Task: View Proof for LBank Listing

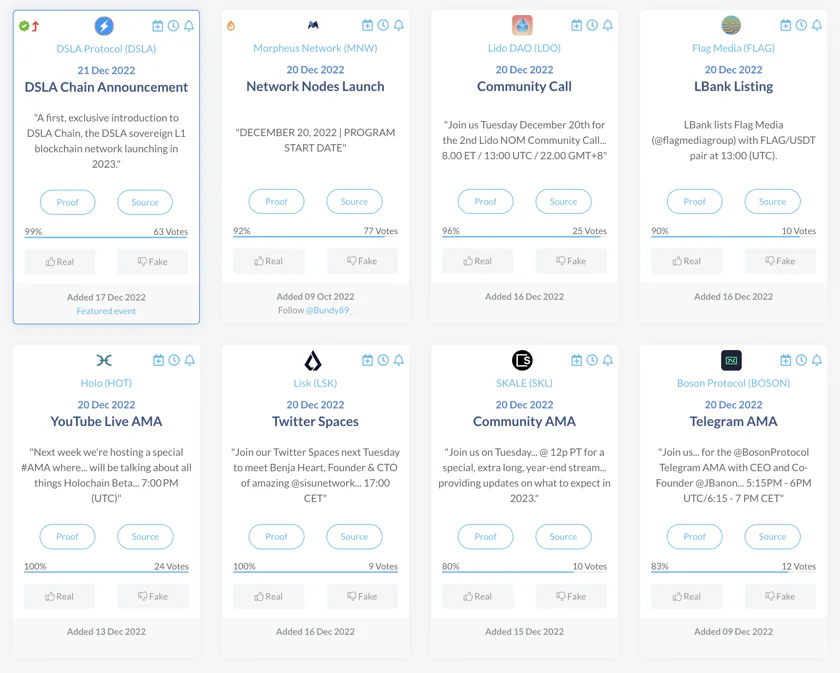Action: (694, 201)
